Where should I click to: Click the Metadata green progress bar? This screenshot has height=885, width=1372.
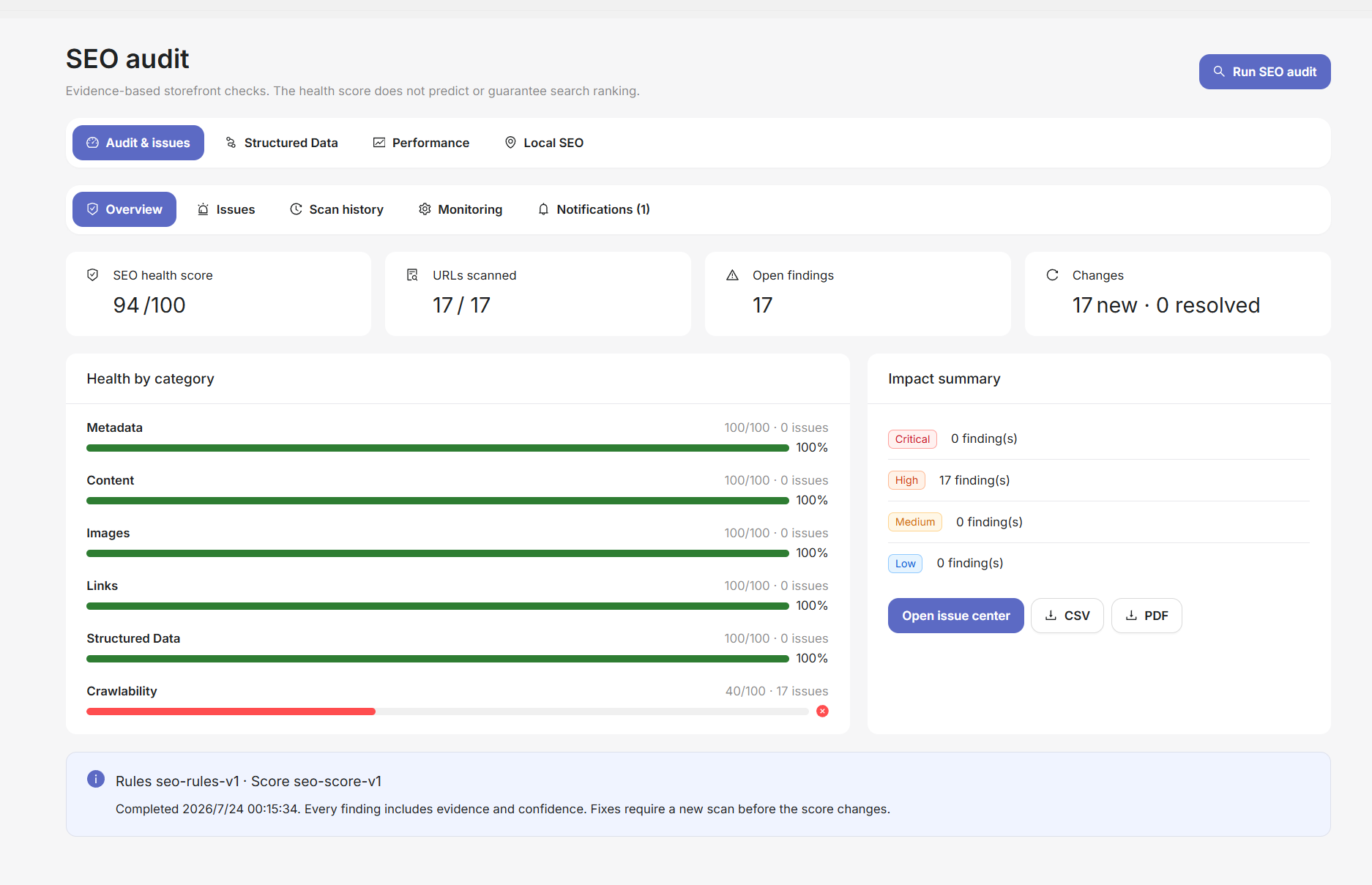(438, 448)
